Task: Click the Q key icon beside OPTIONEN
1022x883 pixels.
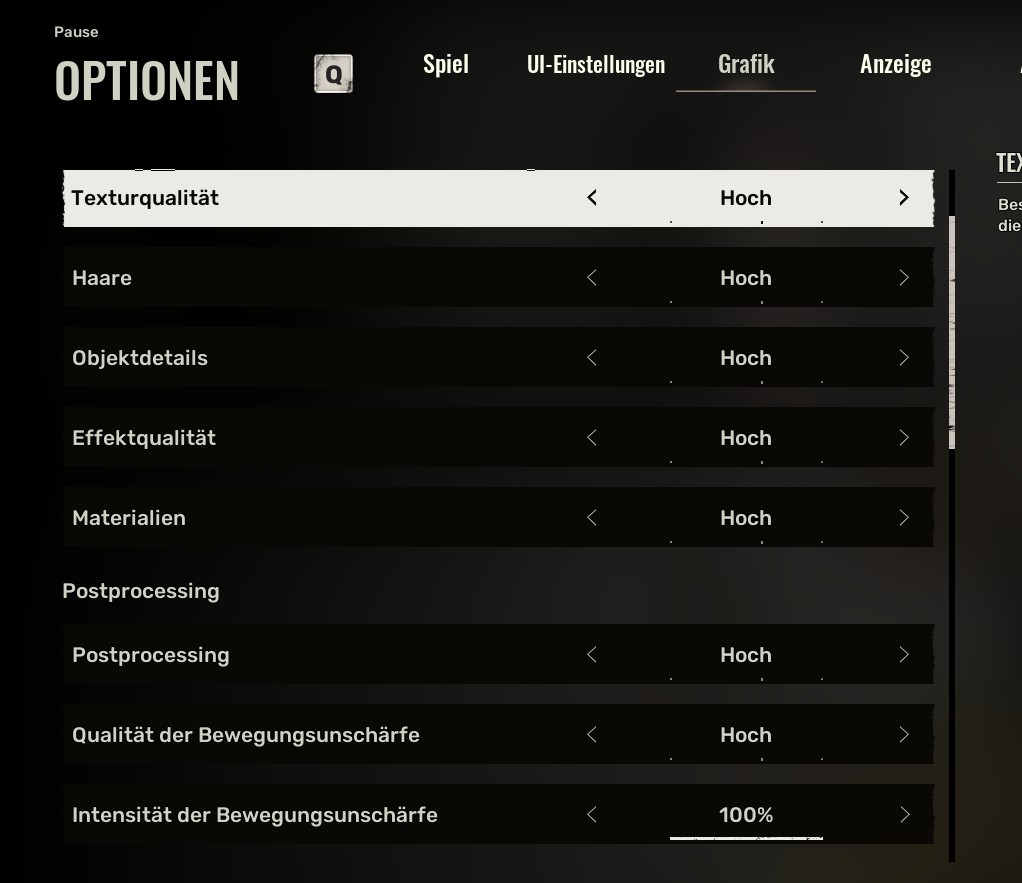Action: pyautogui.click(x=332, y=73)
